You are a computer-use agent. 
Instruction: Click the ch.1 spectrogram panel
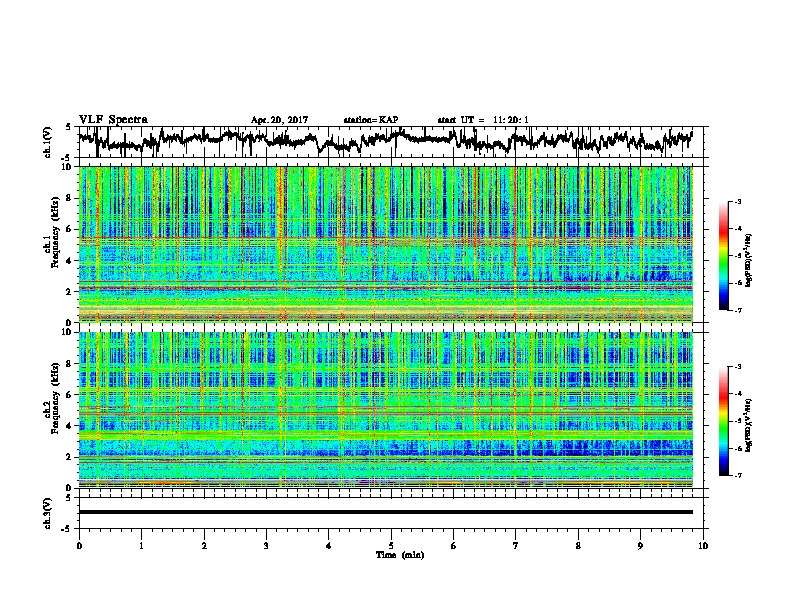[386, 244]
